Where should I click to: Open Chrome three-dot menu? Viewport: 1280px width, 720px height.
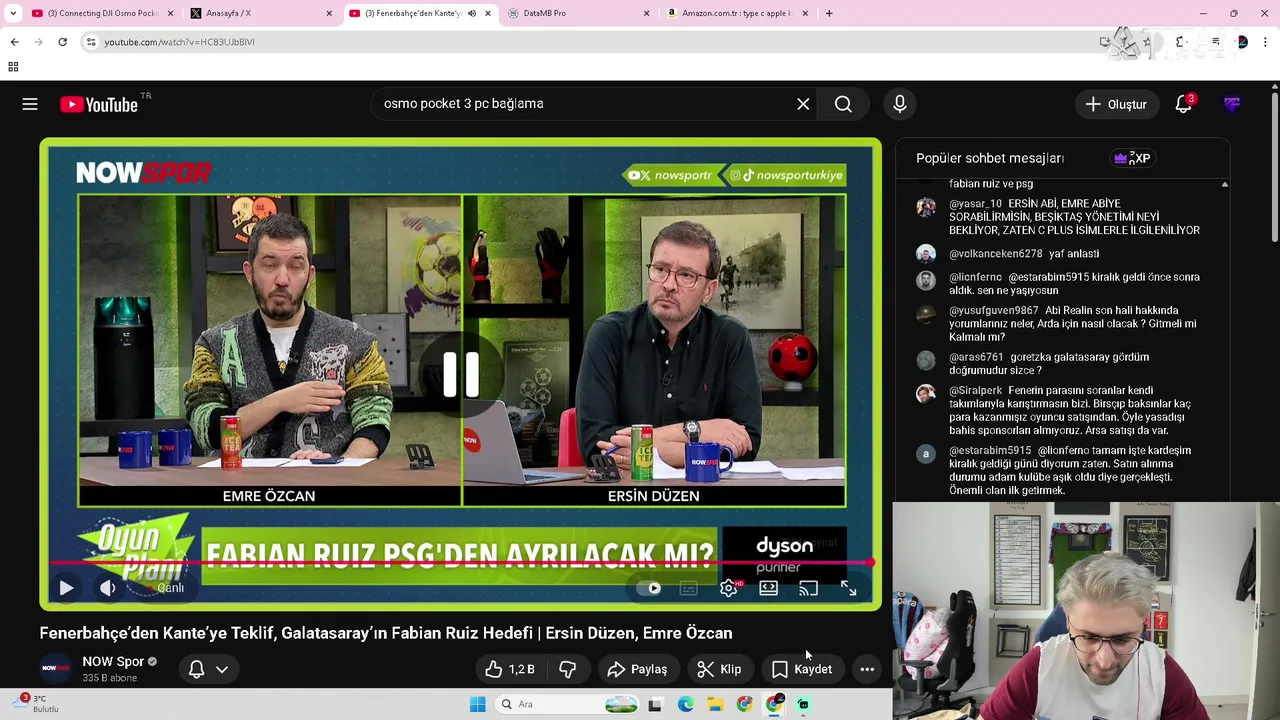[x=1266, y=42]
